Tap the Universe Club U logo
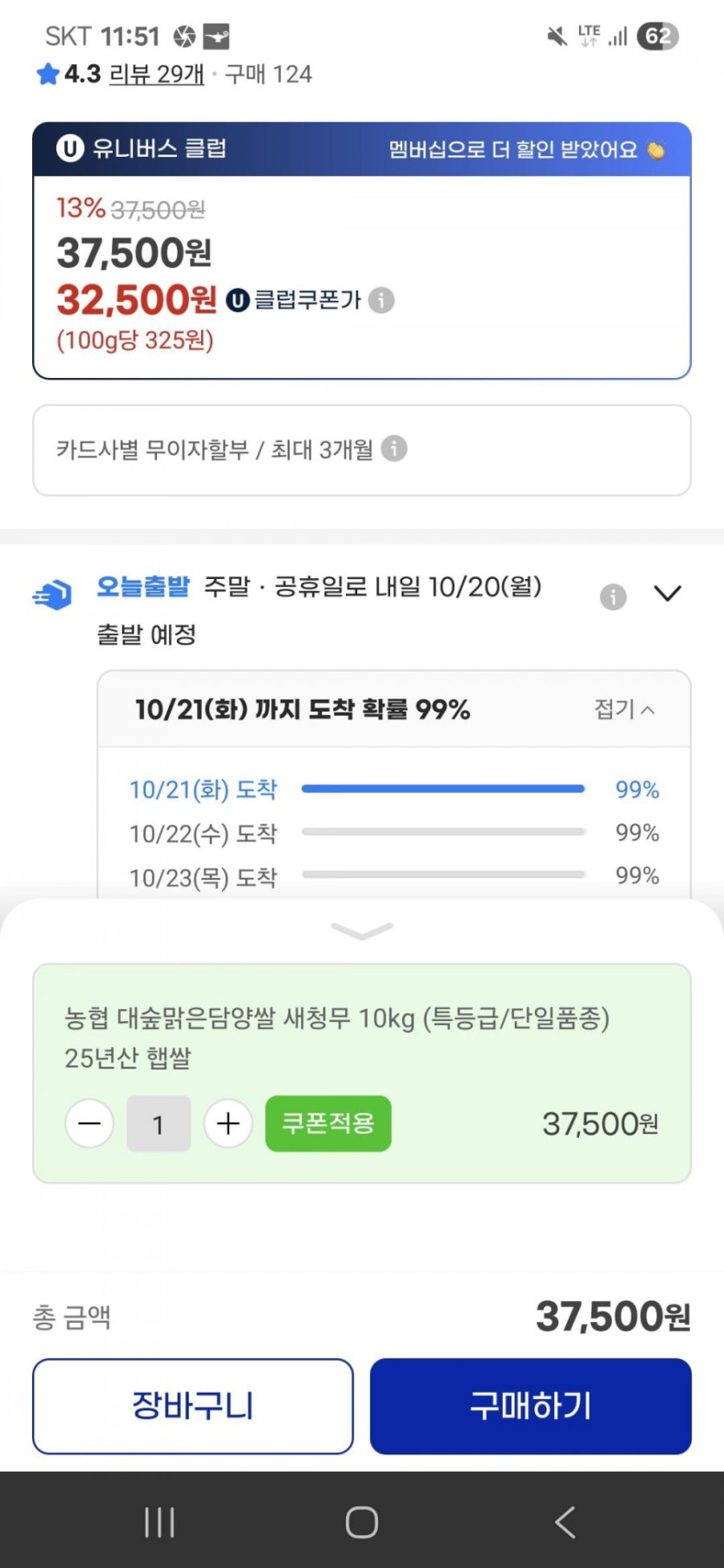Viewport: 724px width, 1568px height. pyautogui.click(x=70, y=149)
